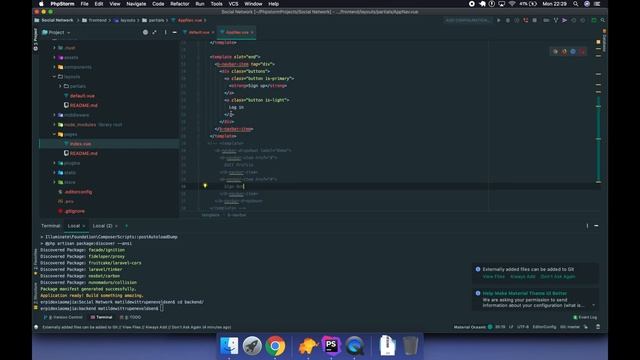The height and width of the screenshot is (360, 640).
Task: Open Launchpad rocket from the Dock
Action: 252,346
